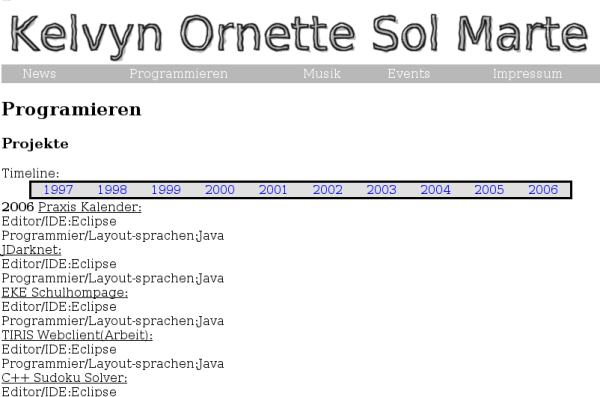Open the Programmieren navigation item
This screenshot has width=600, height=397.
click(178, 74)
